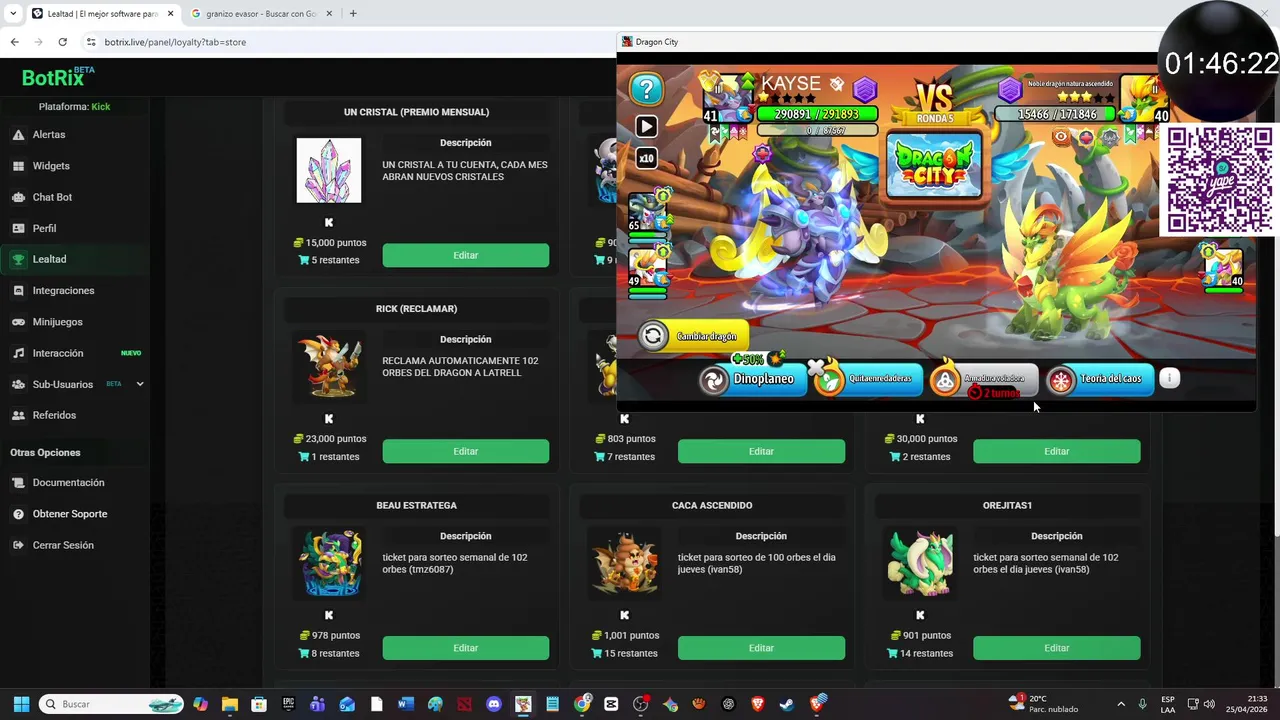Viewport: 1280px width, 720px height.
Task: Open Widgets in the sidebar
Action: pyautogui.click(x=75, y=166)
